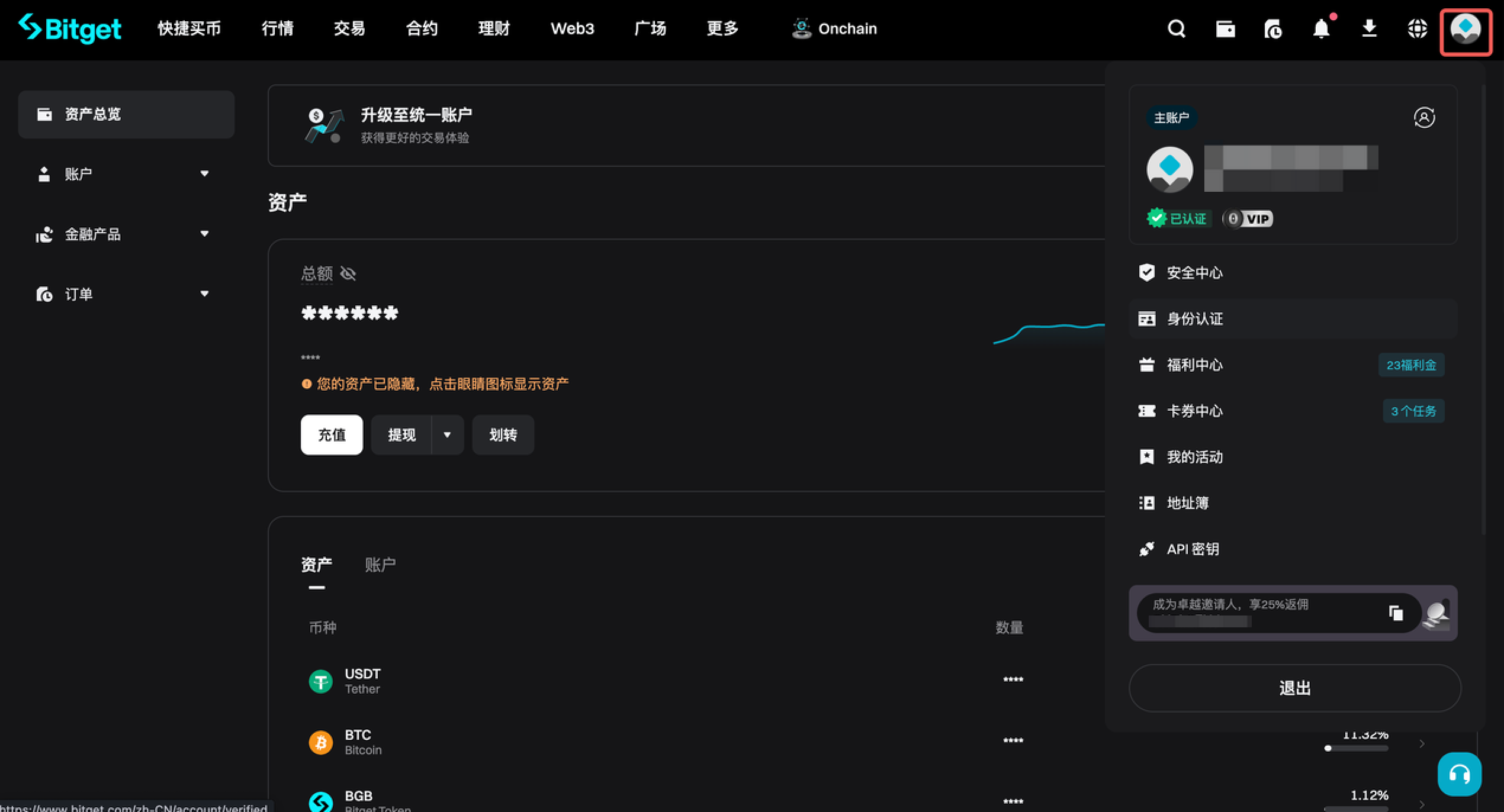Click the switch account icon beside 主账户

point(1424,117)
